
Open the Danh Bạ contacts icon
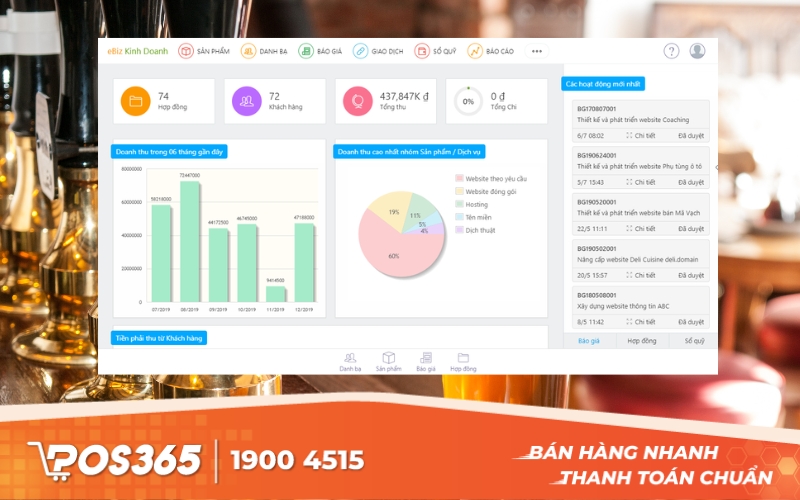click(x=248, y=51)
